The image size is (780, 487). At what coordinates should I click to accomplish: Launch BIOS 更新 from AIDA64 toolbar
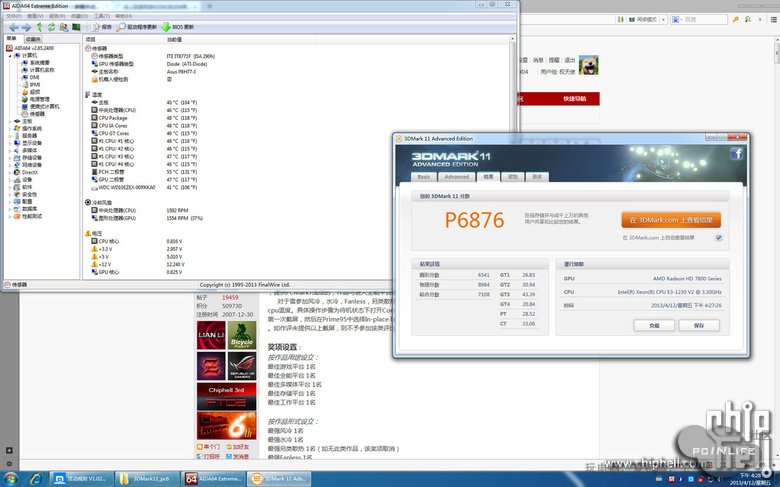click(178, 27)
